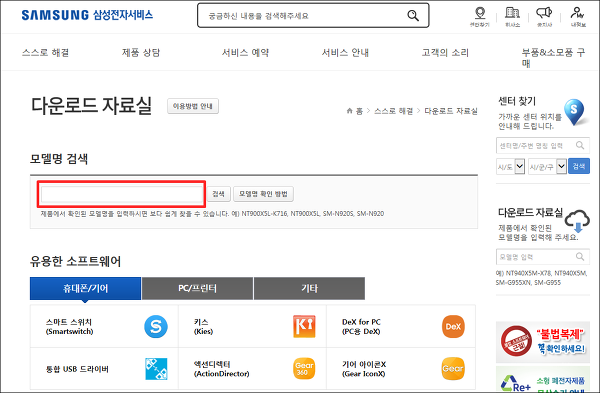Open the 불법복제 확인하세요 banner
This screenshot has height=393, width=600.
[x=543, y=342]
